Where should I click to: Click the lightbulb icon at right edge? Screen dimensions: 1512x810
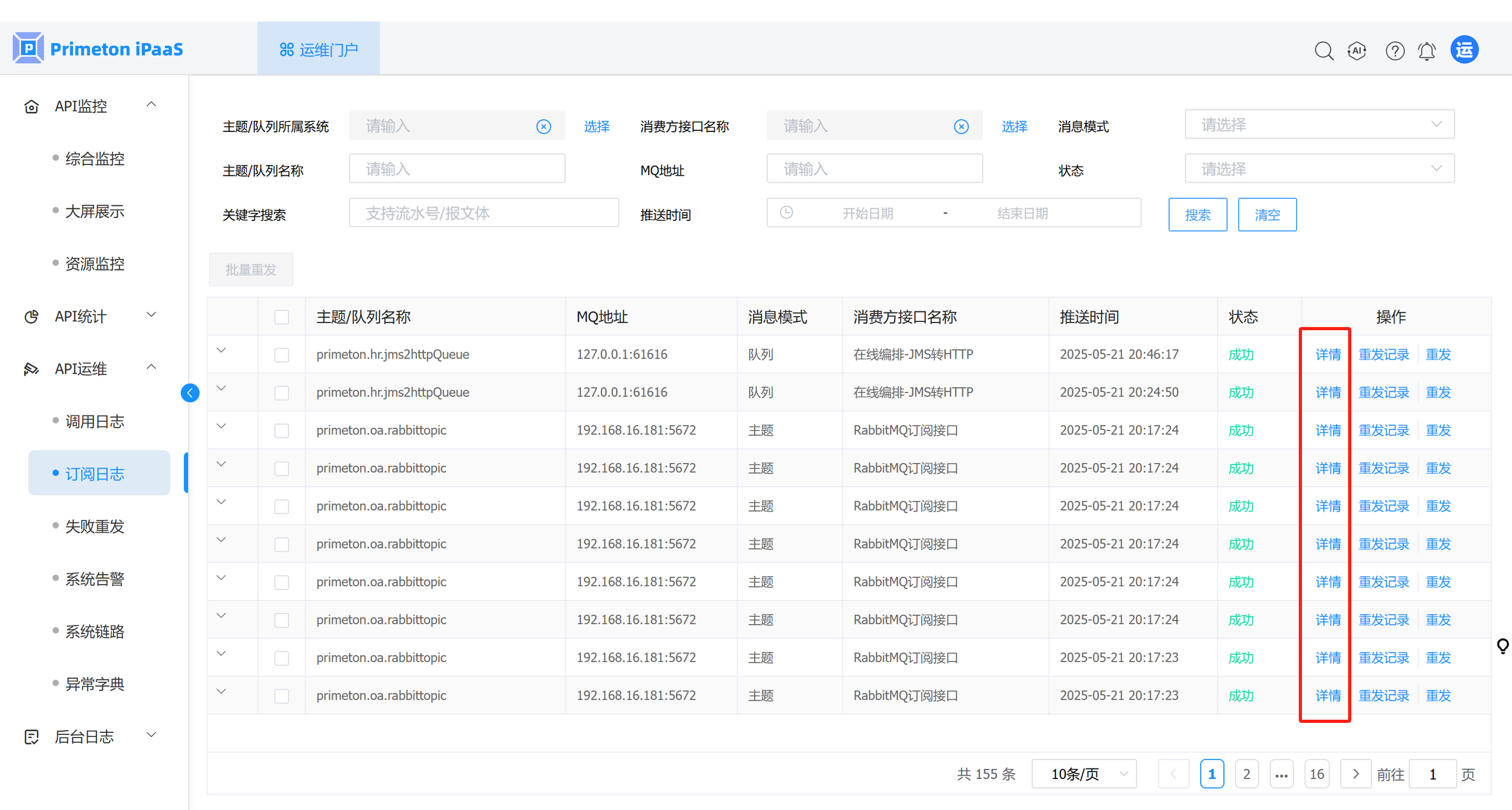1503,646
